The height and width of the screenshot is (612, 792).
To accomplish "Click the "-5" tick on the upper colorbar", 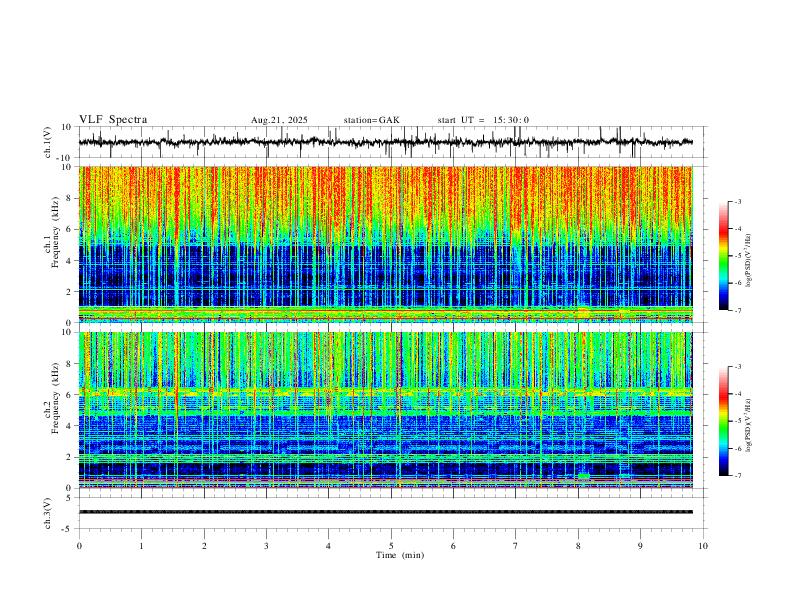I will pos(738,256).
